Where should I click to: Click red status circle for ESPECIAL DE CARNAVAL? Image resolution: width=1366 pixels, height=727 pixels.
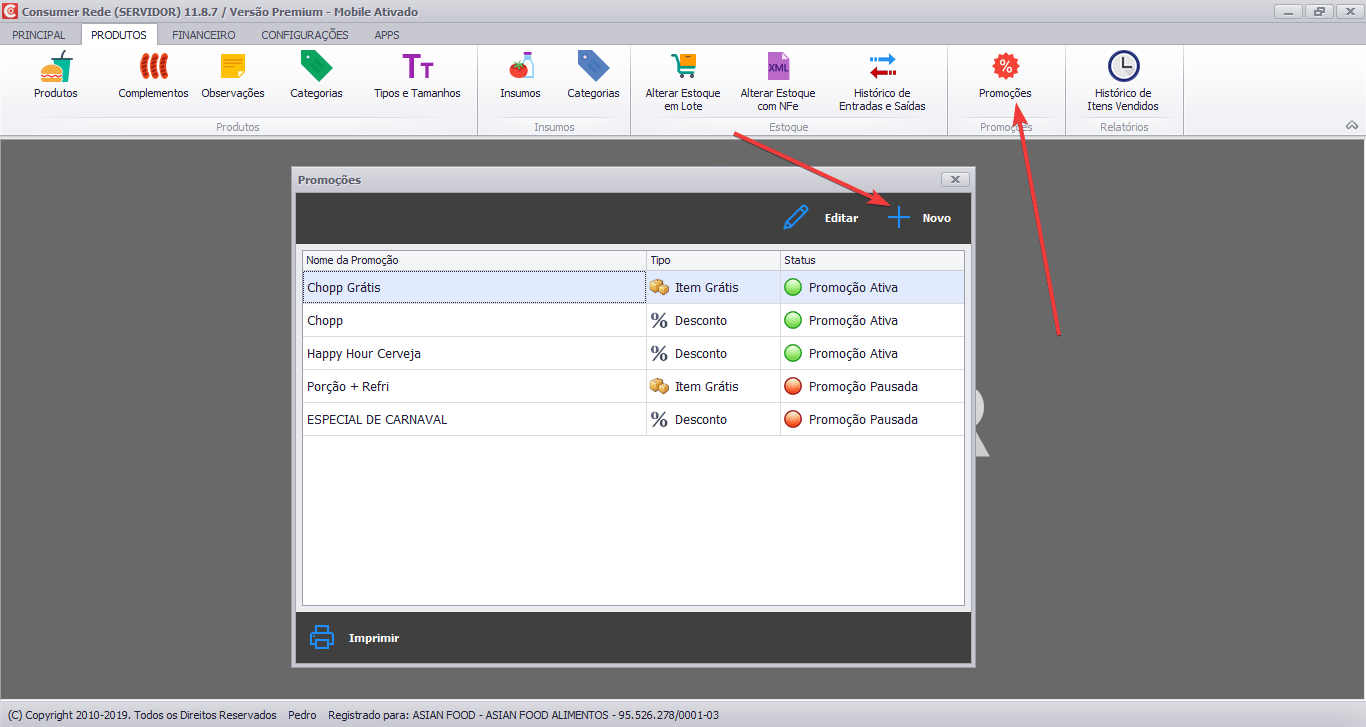[794, 420]
